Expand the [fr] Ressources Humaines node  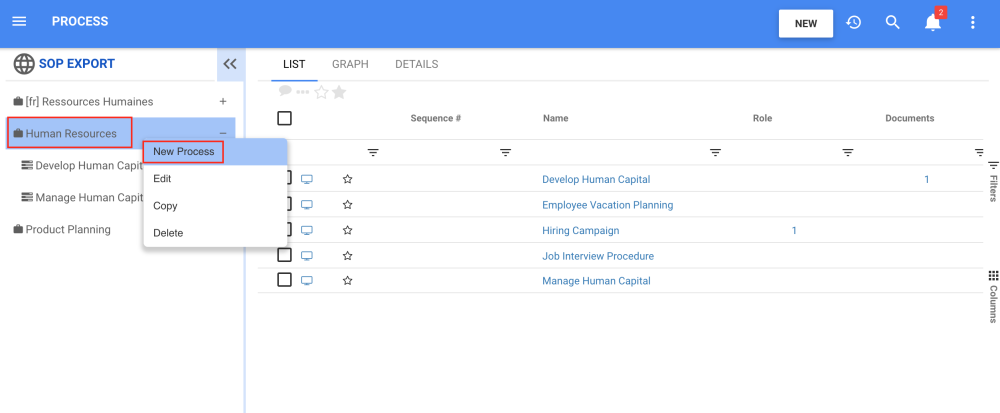coord(223,101)
